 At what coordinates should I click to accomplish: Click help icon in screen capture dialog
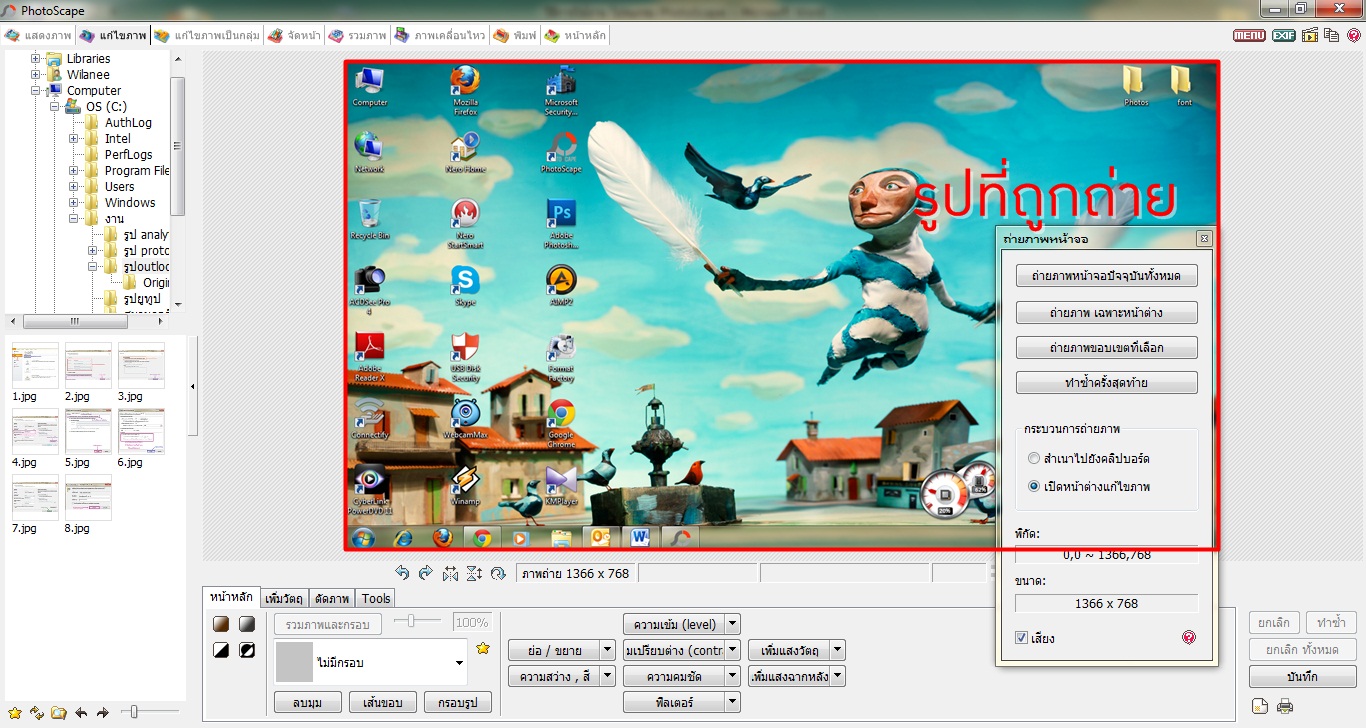click(1189, 637)
